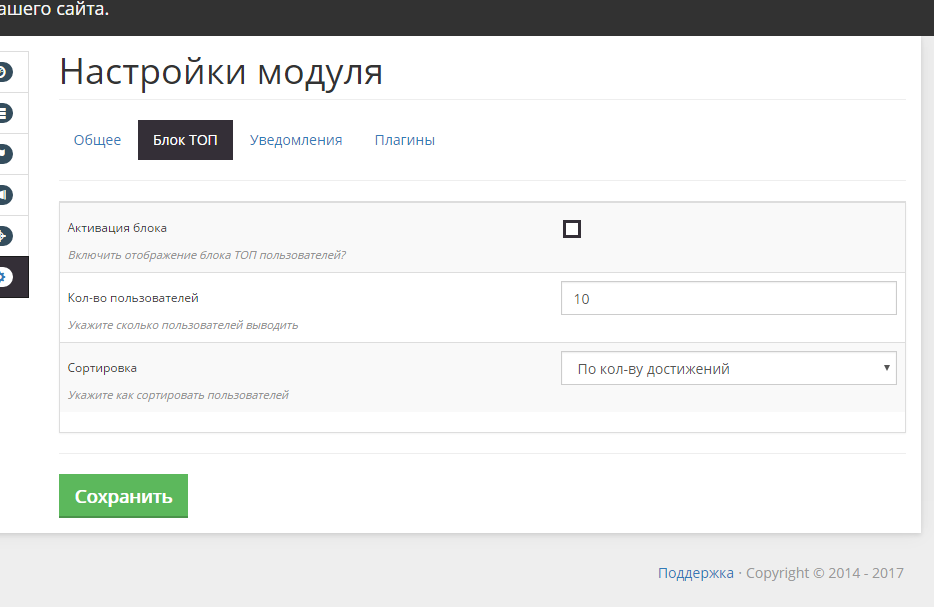
Task: Open the Поддержка link in footer
Action: point(696,573)
